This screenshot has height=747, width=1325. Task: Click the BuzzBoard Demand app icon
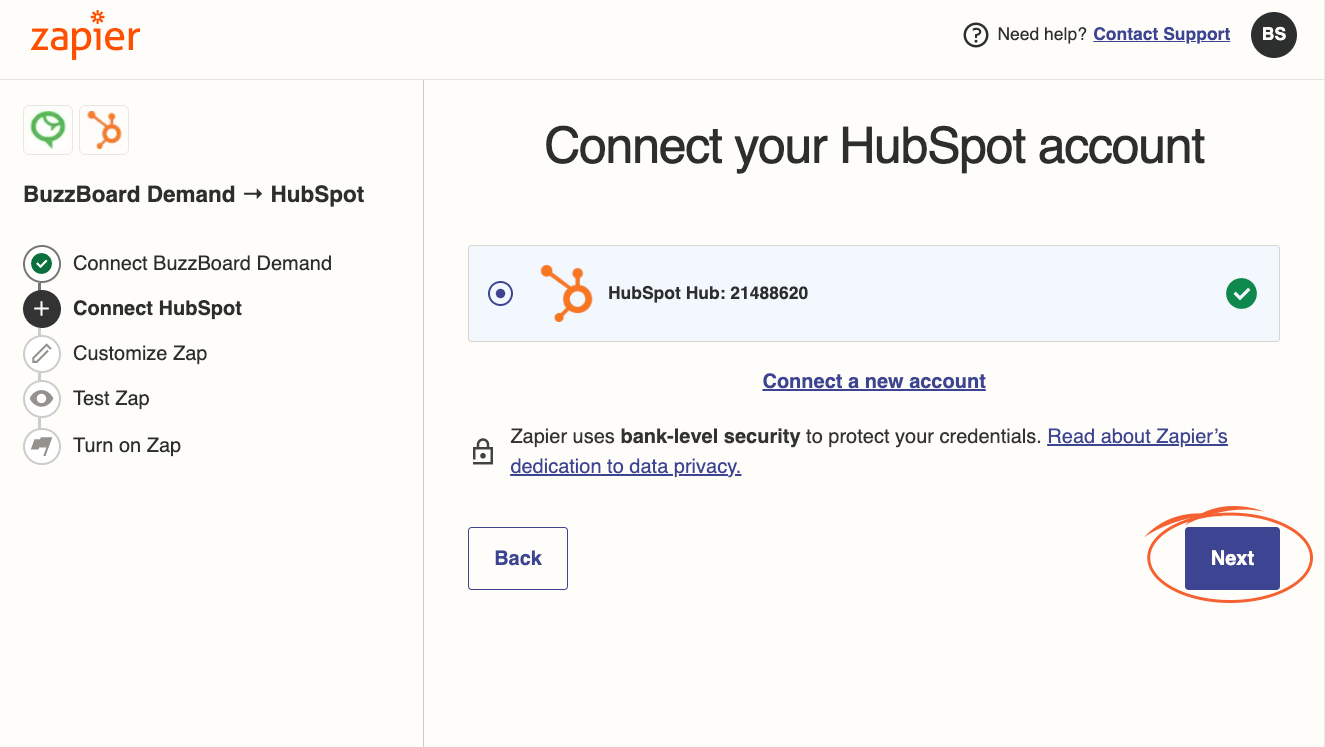click(48, 130)
